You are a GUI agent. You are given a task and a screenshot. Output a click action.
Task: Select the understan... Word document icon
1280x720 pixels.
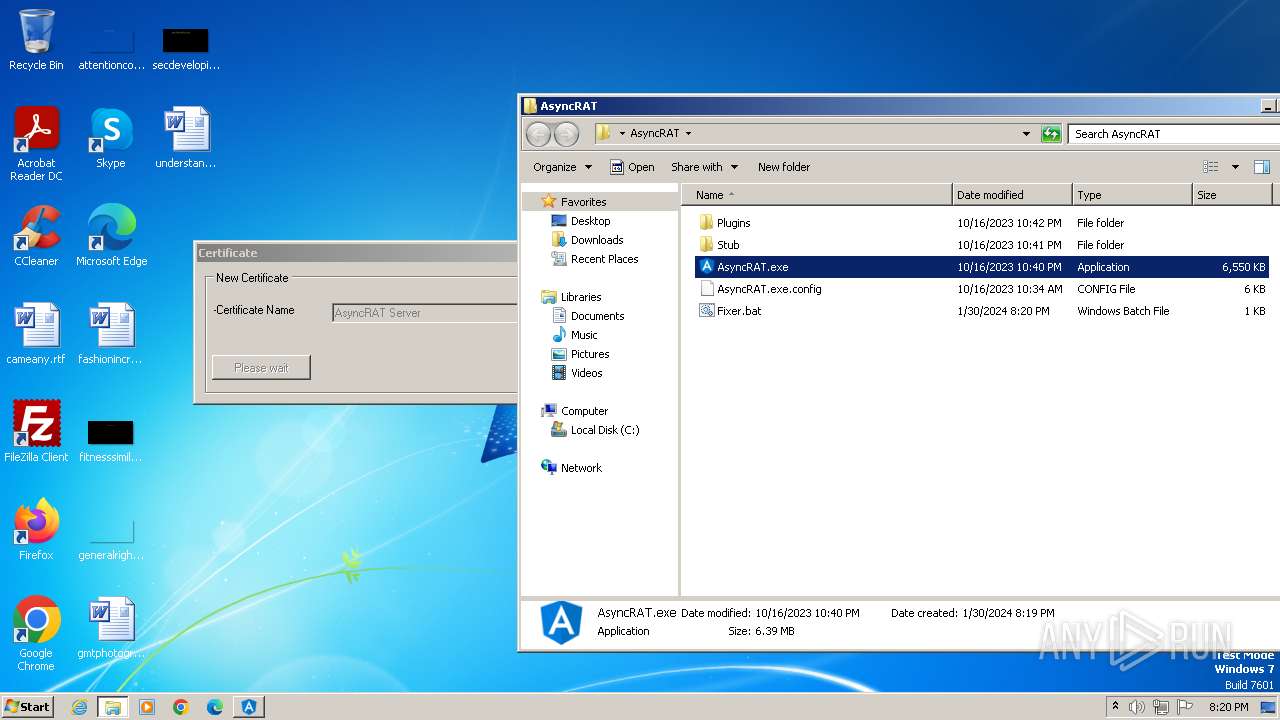pos(186,138)
